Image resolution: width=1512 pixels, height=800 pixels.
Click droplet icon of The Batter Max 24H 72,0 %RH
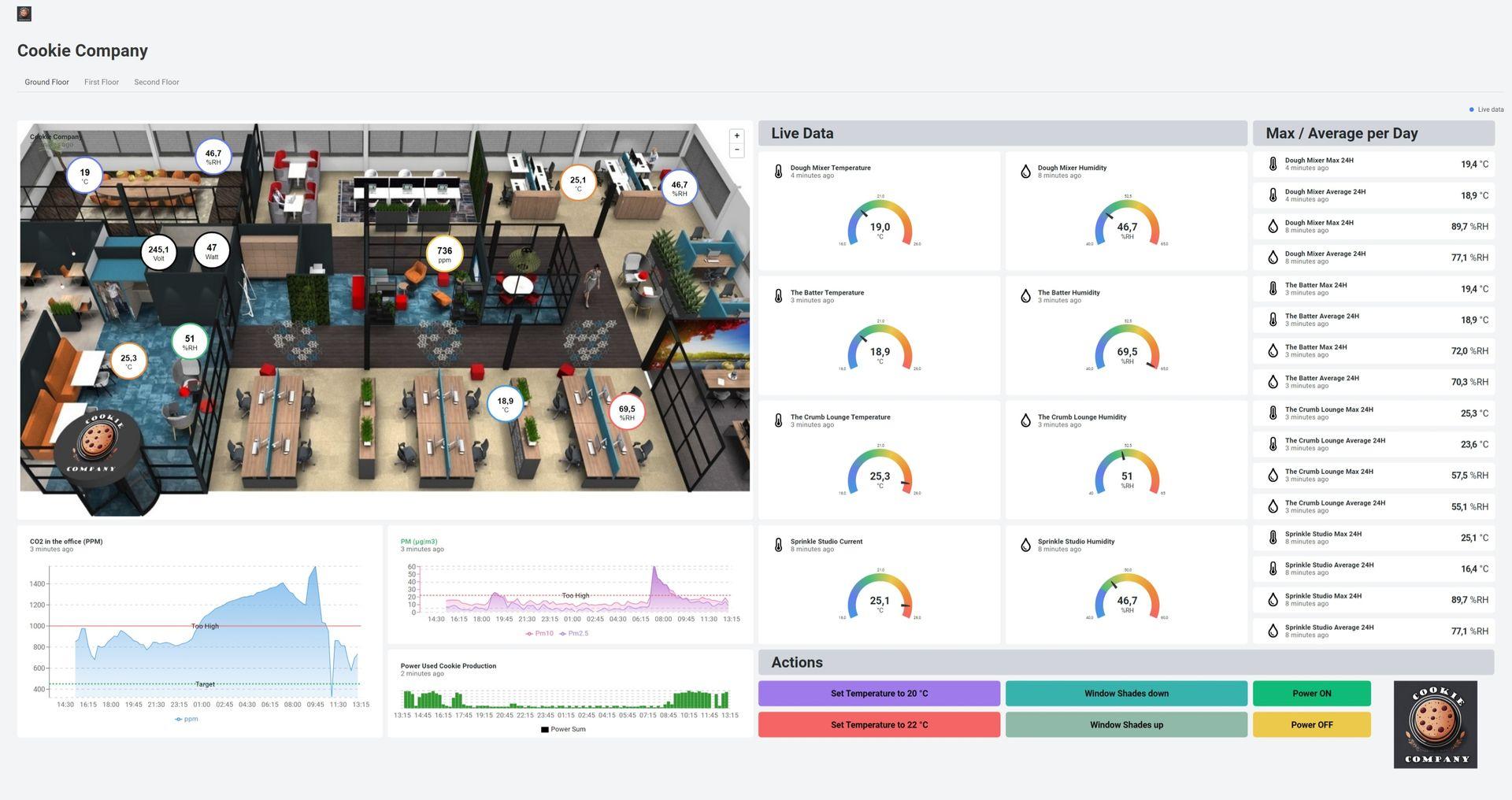point(1273,350)
